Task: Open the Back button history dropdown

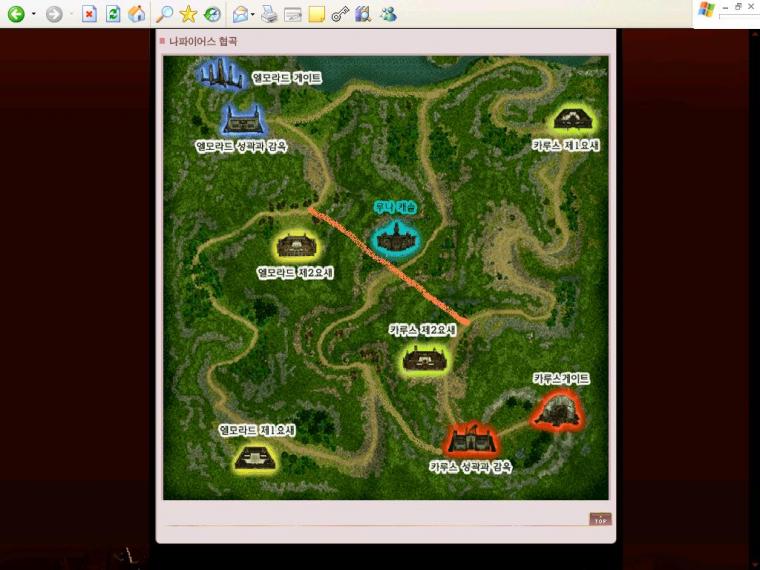Action: [x=33, y=14]
